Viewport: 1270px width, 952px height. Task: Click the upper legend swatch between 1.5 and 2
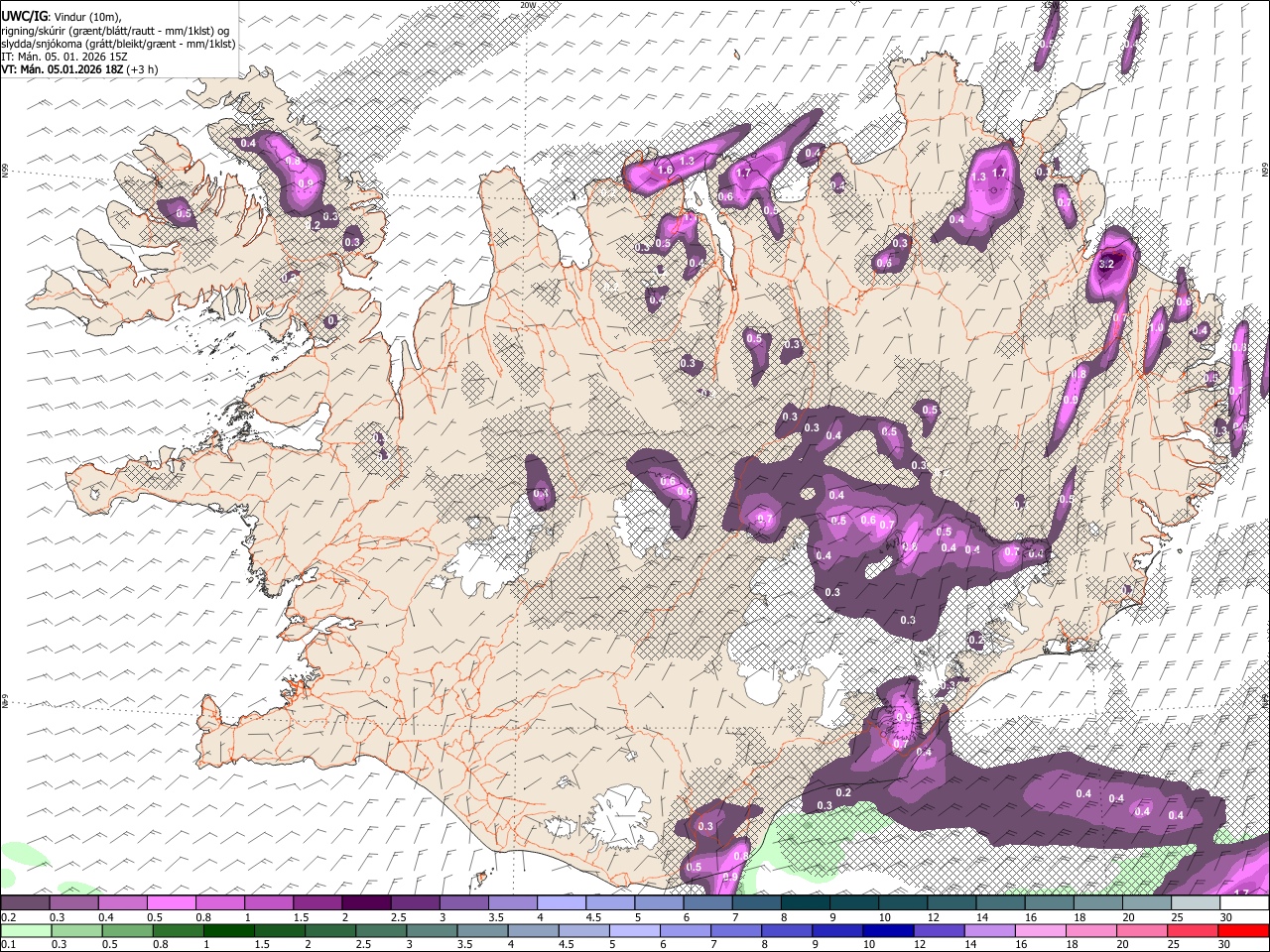317,902
